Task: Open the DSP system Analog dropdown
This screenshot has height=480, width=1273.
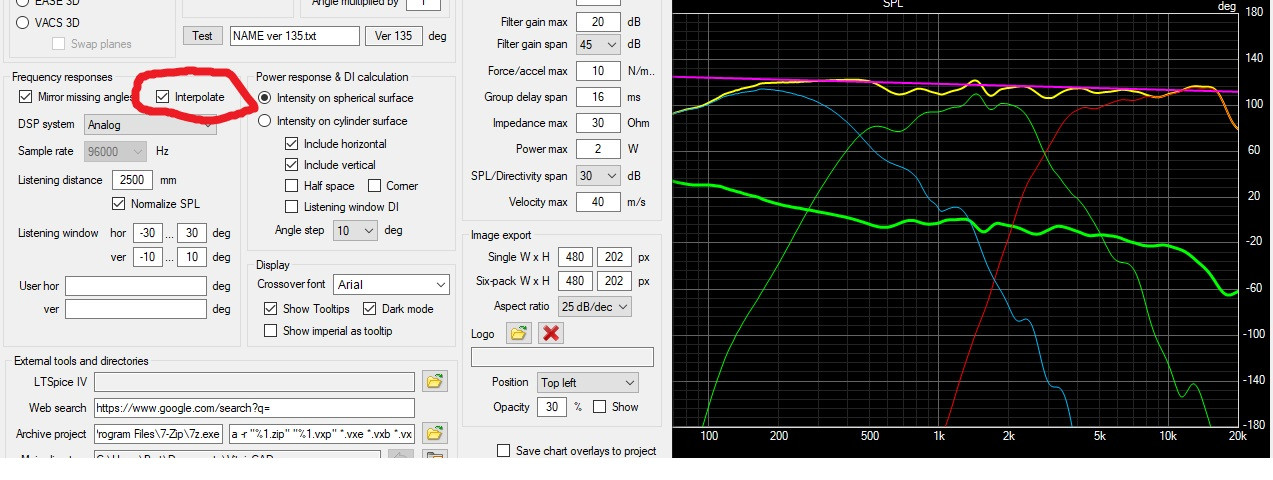Action: tap(150, 125)
